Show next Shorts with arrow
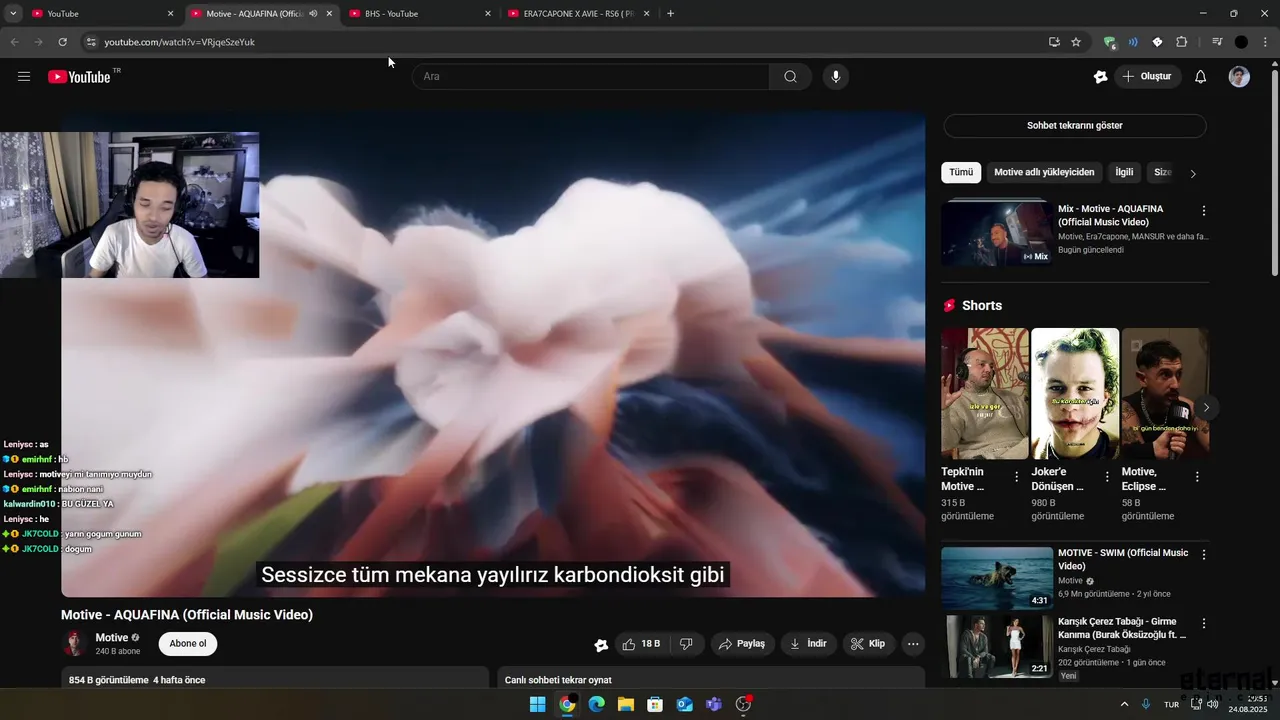The image size is (1280, 720). pos(1206,407)
